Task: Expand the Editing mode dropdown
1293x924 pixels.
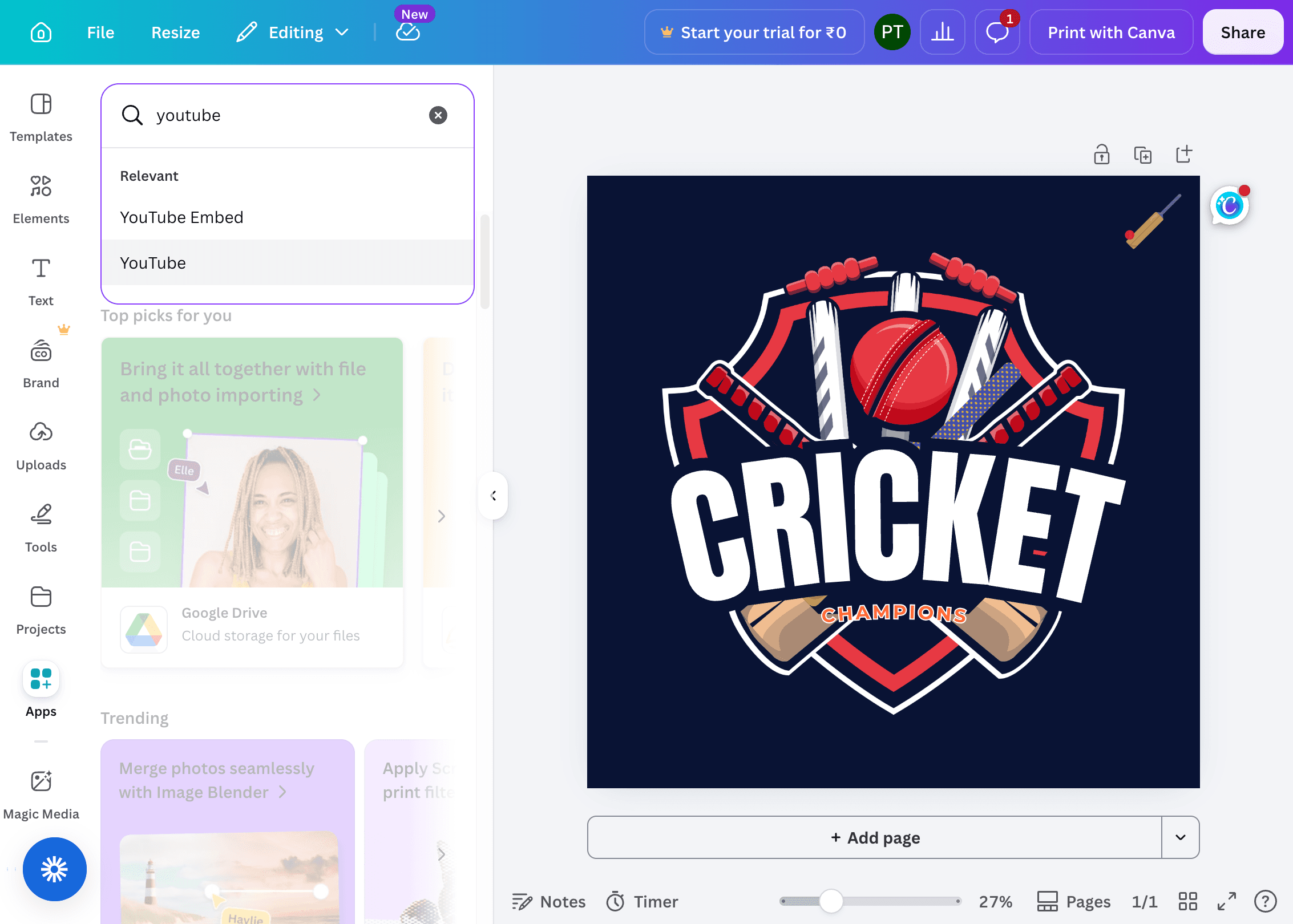Action: point(293,33)
